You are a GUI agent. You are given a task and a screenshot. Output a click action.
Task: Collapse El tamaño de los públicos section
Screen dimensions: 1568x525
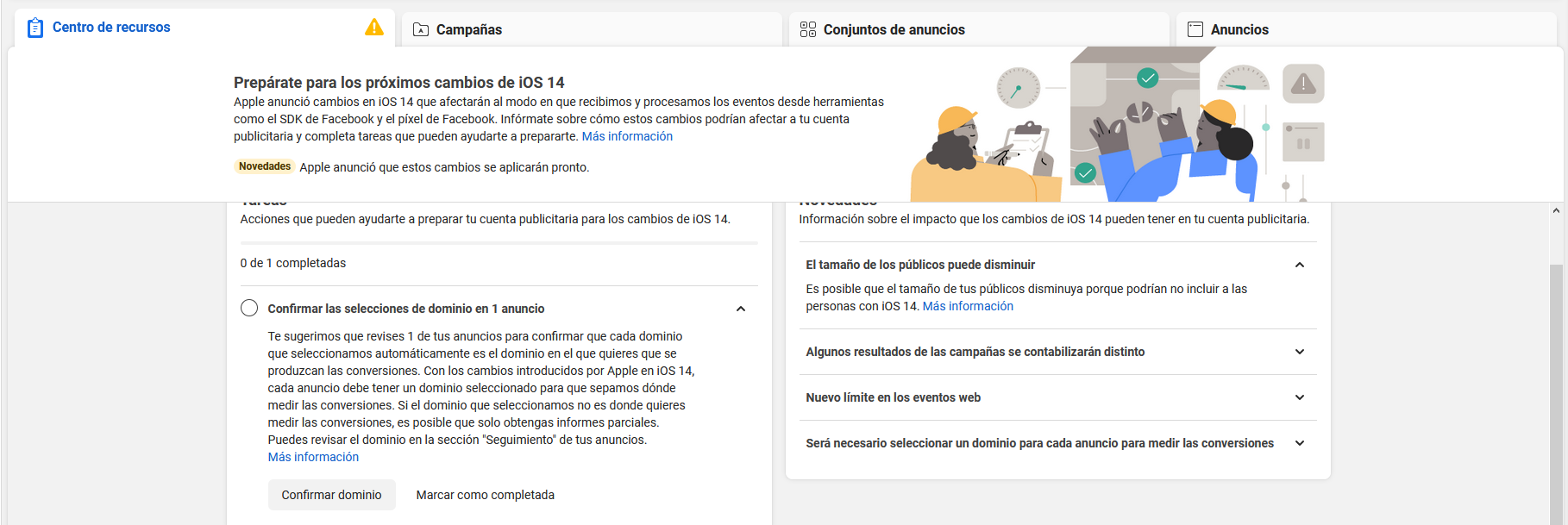[x=1300, y=265]
